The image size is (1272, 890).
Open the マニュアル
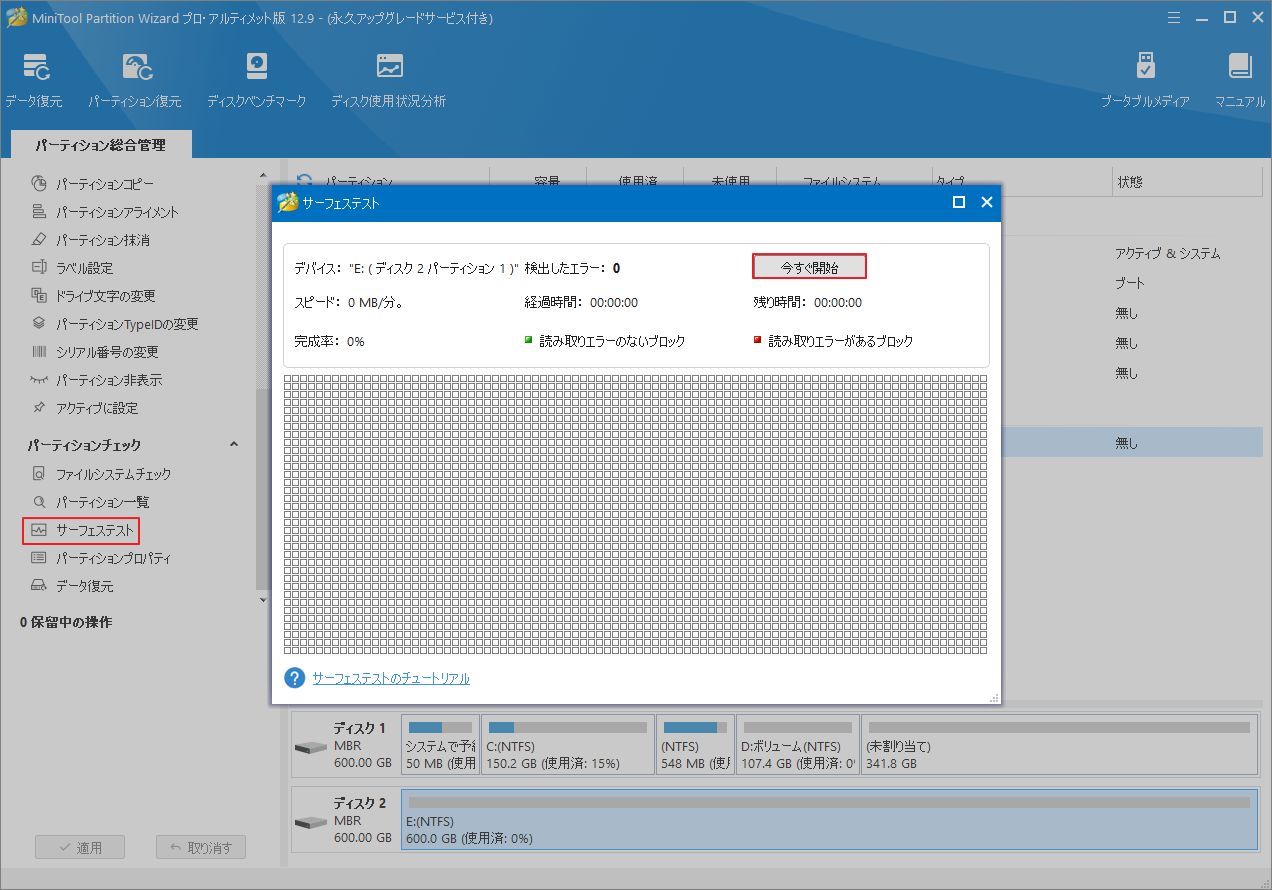(1240, 80)
